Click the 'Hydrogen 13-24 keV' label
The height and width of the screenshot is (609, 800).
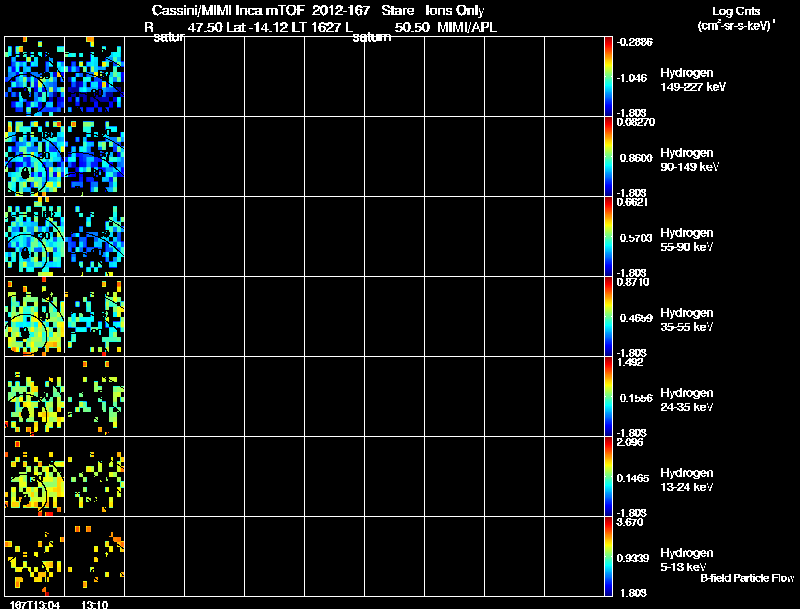click(687, 480)
